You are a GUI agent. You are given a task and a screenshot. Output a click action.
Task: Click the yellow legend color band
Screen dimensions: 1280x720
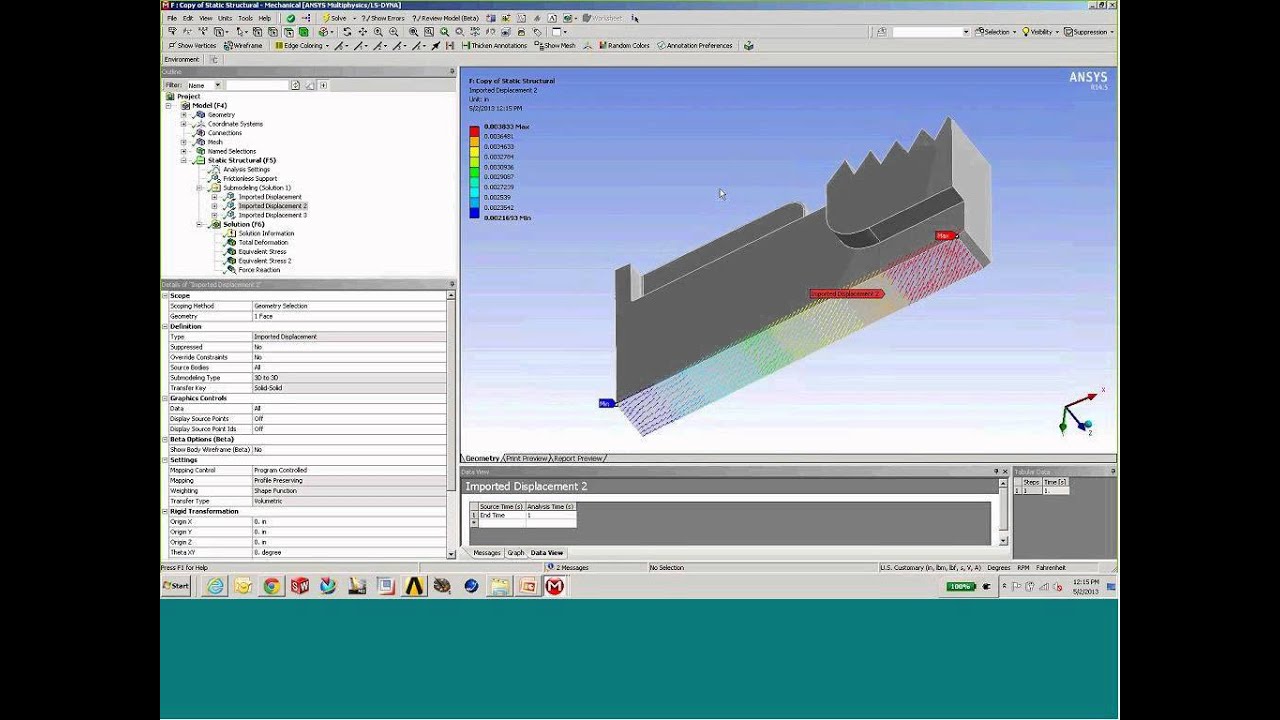pos(474,152)
